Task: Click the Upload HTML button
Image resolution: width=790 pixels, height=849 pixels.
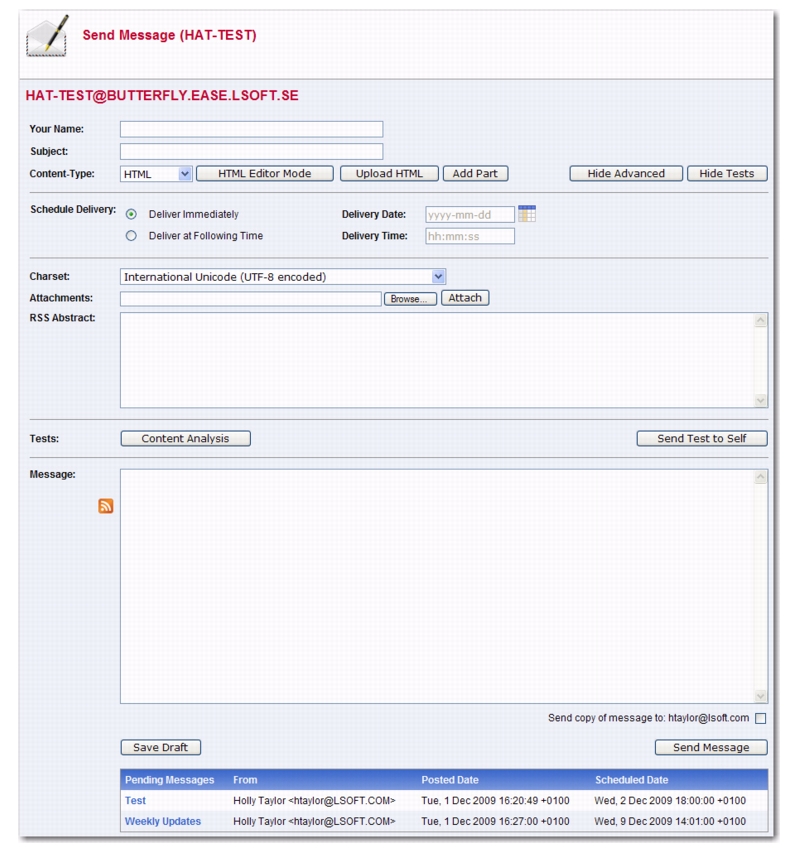Action: [x=389, y=174]
